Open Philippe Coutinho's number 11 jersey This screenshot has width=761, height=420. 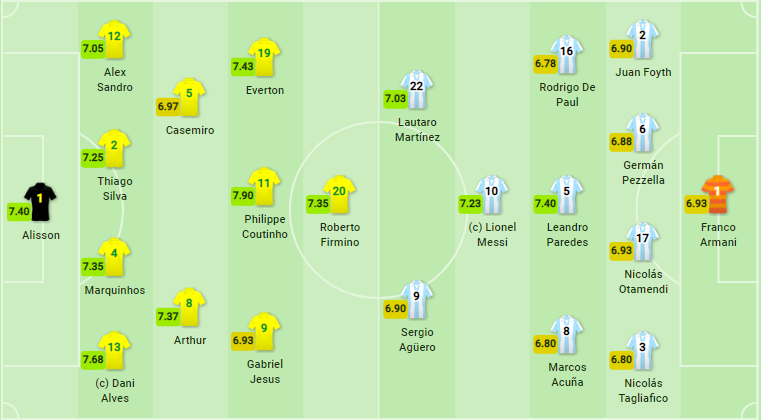pos(264,186)
